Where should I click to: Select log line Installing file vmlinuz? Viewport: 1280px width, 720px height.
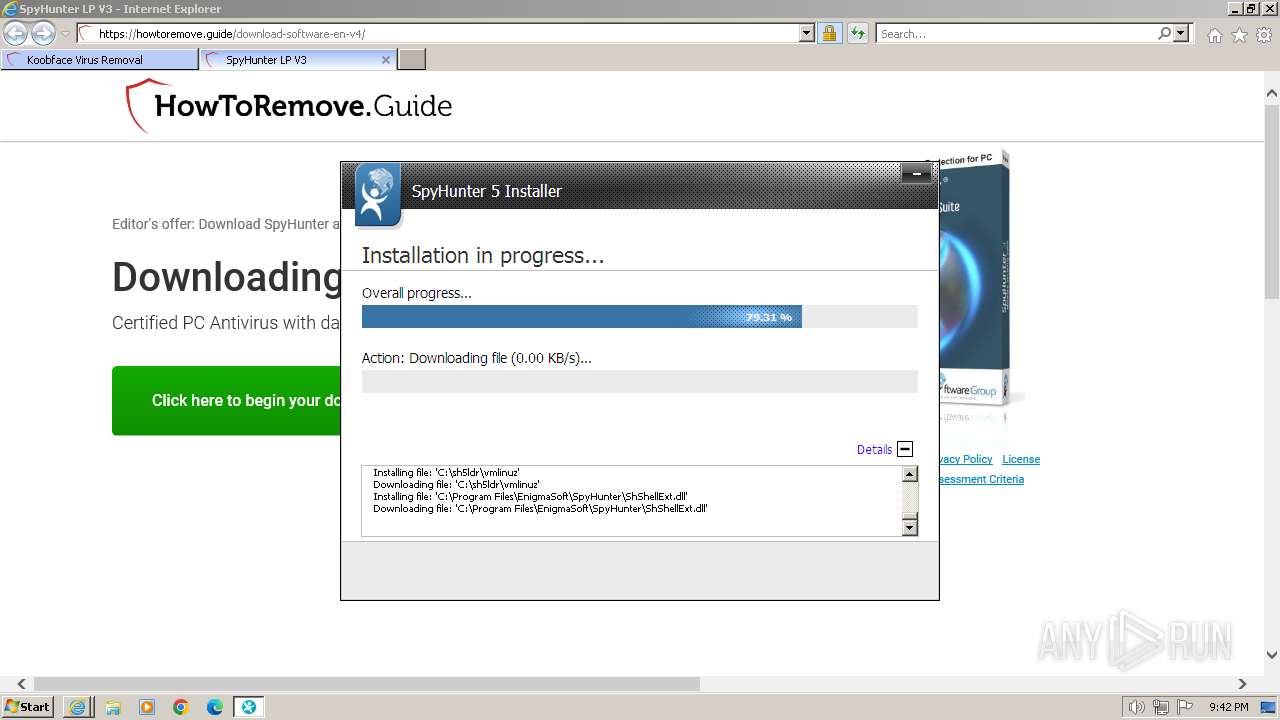446,472
